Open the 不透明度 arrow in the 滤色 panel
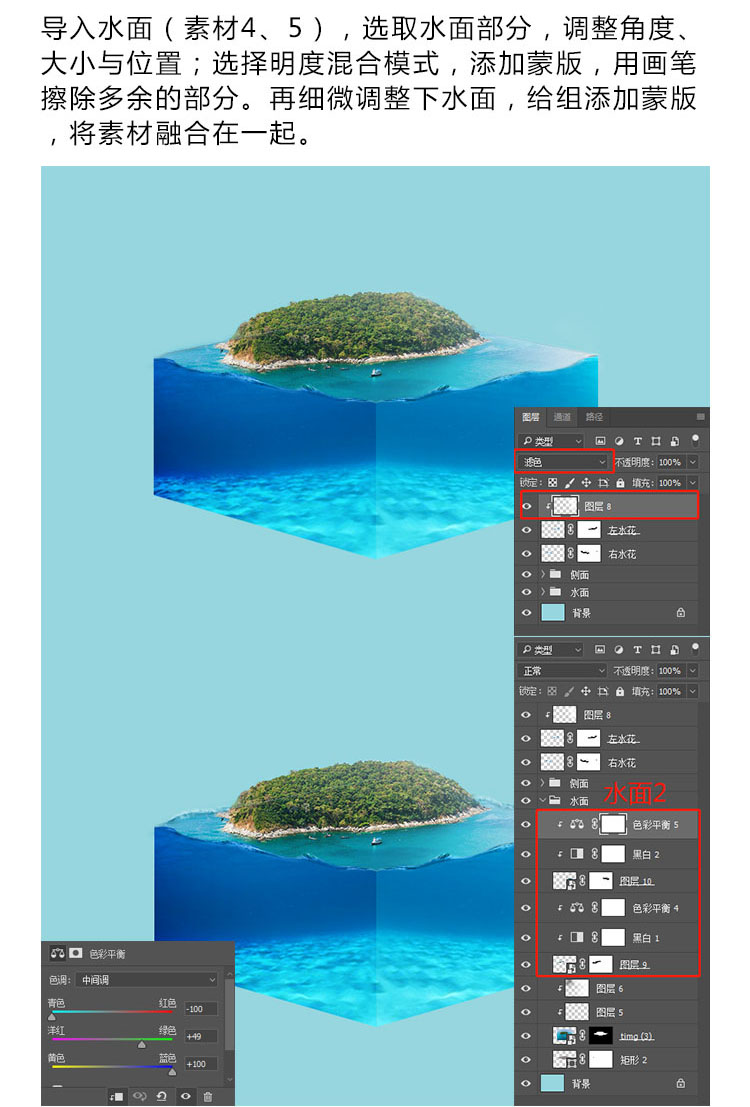The height and width of the screenshot is (1107, 750). coord(693,462)
